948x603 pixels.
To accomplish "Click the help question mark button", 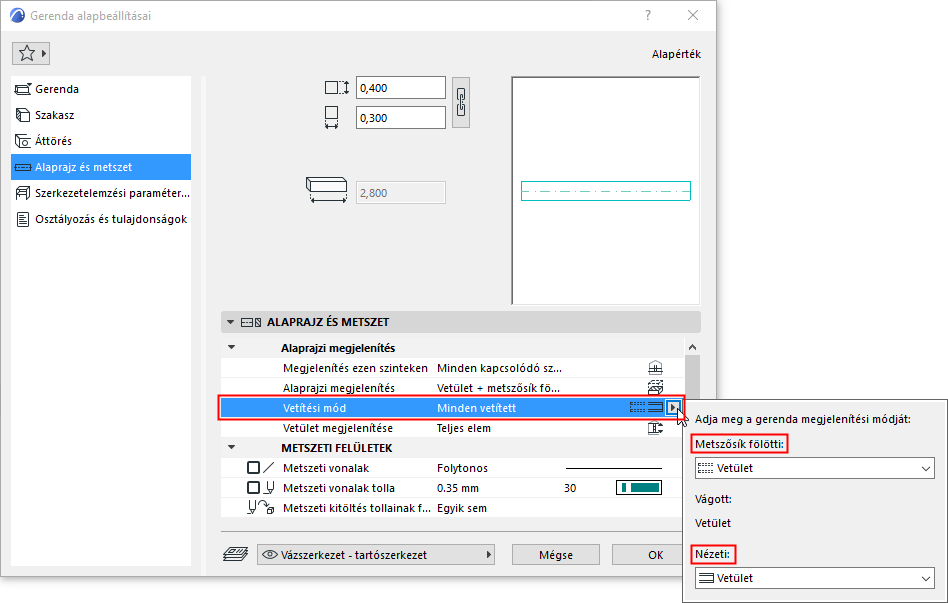I will [648, 15].
